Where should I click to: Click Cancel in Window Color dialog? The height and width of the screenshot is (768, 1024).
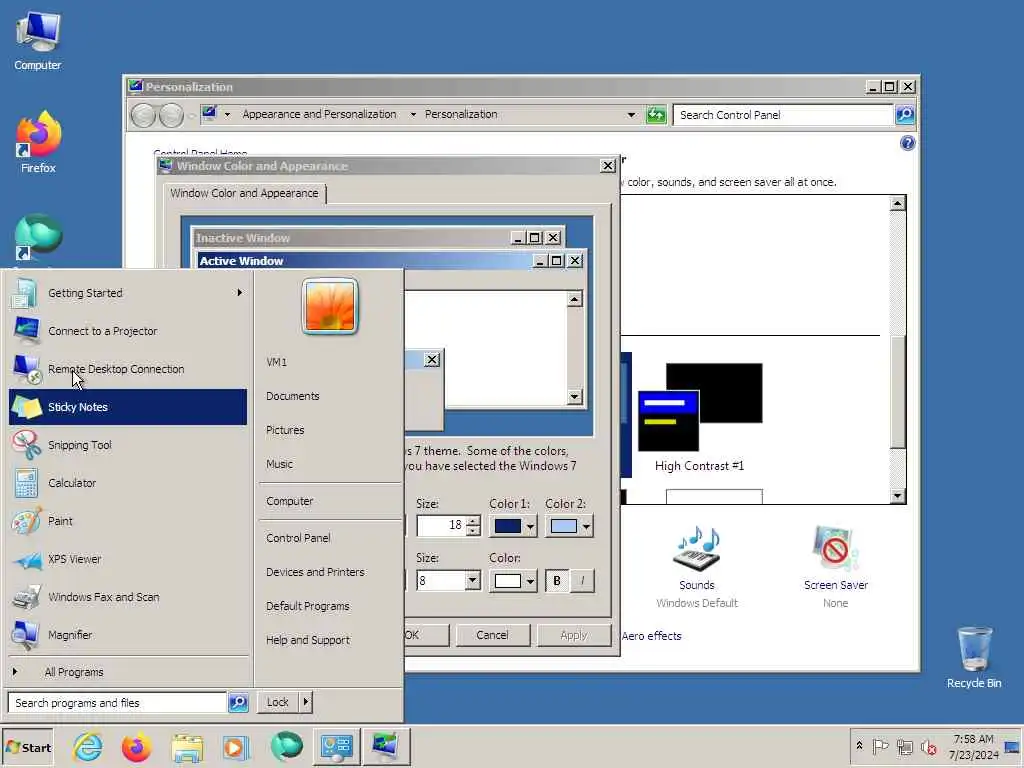click(x=492, y=635)
